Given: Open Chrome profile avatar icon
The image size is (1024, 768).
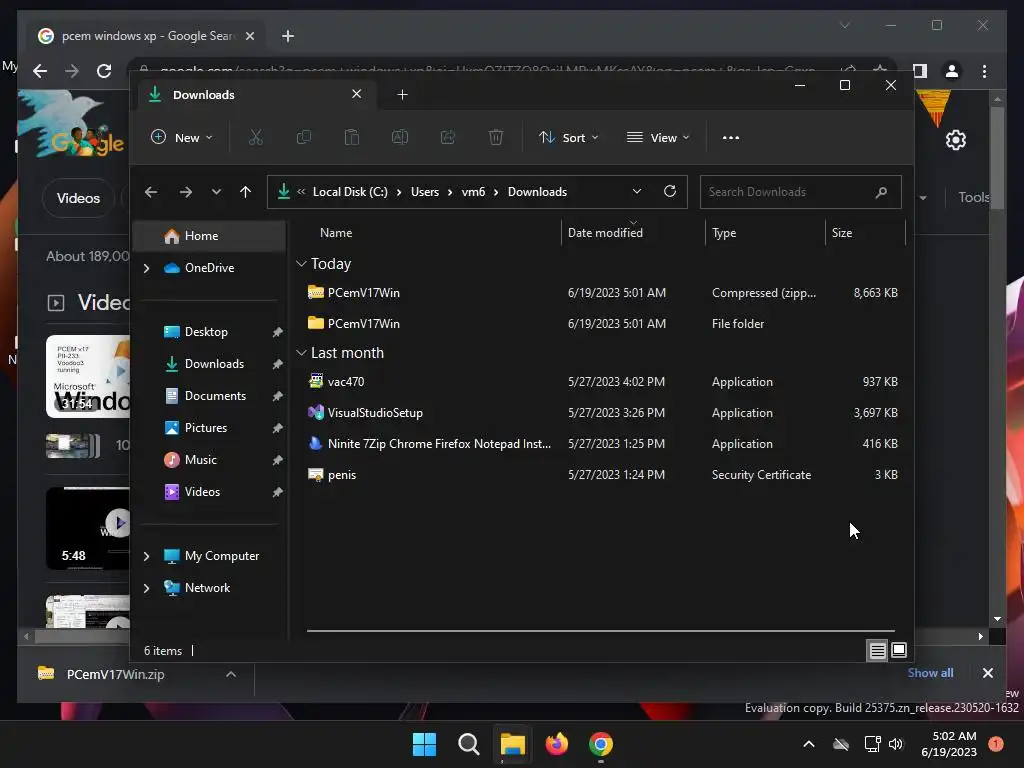Looking at the screenshot, I should [952, 71].
